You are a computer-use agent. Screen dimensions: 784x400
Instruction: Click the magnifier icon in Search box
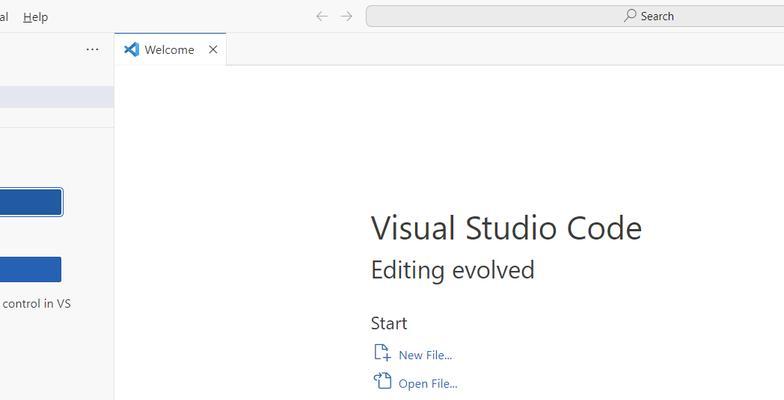click(x=630, y=16)
